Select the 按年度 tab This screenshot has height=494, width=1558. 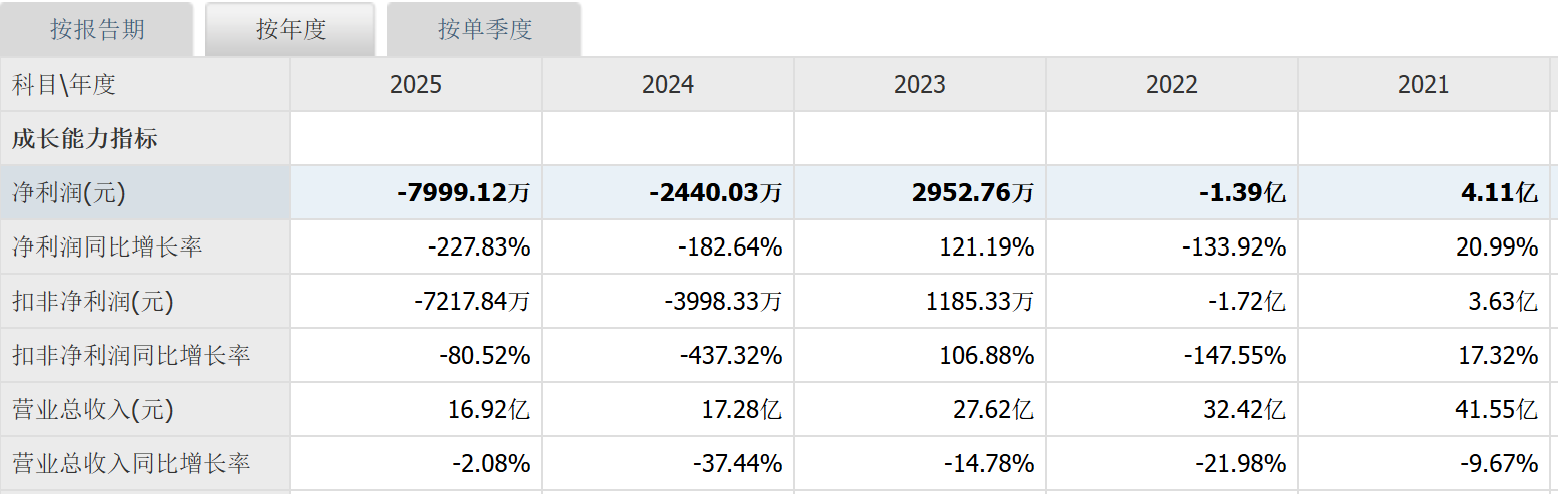(x=290, y=29)
